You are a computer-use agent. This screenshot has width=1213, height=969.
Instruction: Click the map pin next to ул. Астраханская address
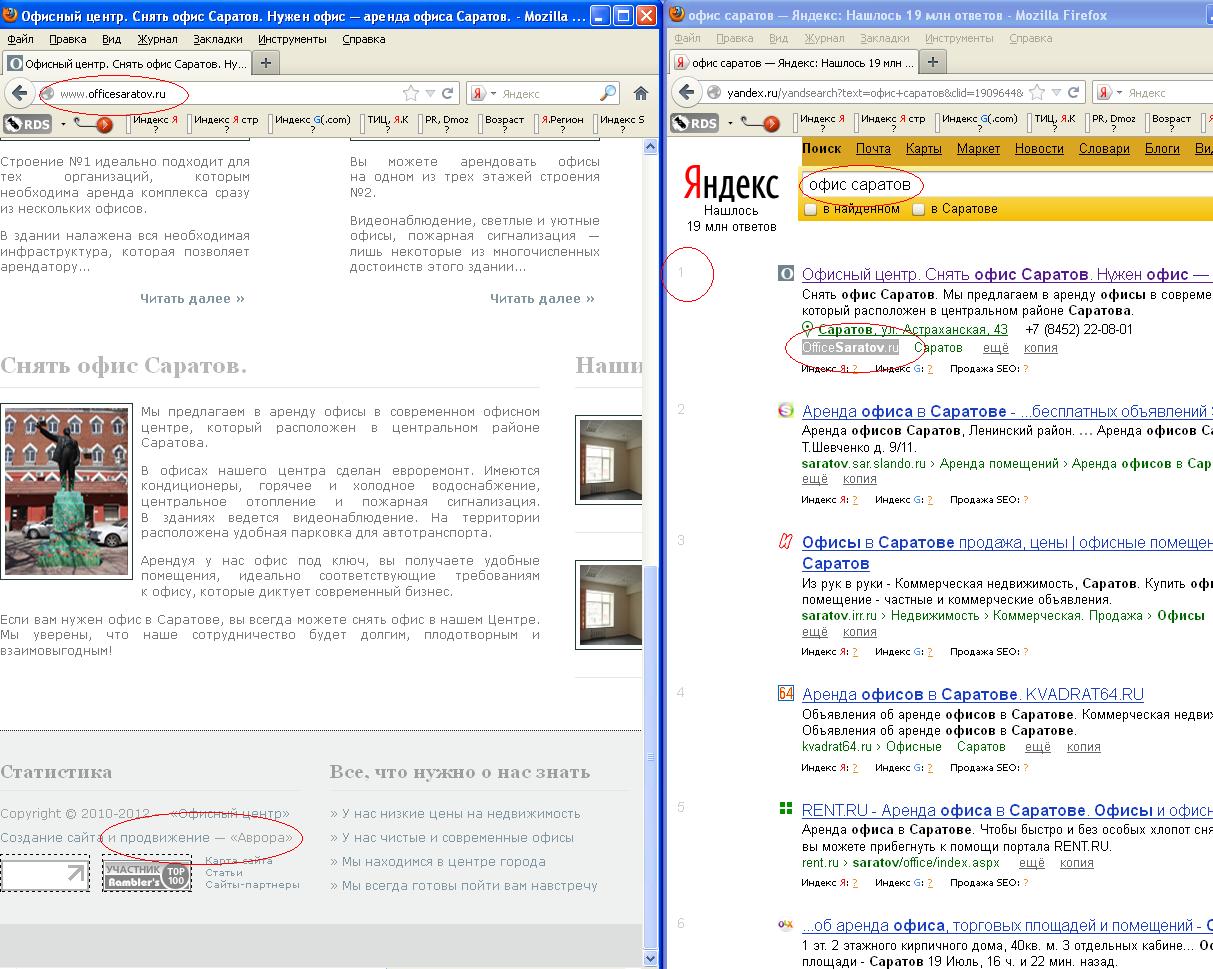[x=808, y=330]
